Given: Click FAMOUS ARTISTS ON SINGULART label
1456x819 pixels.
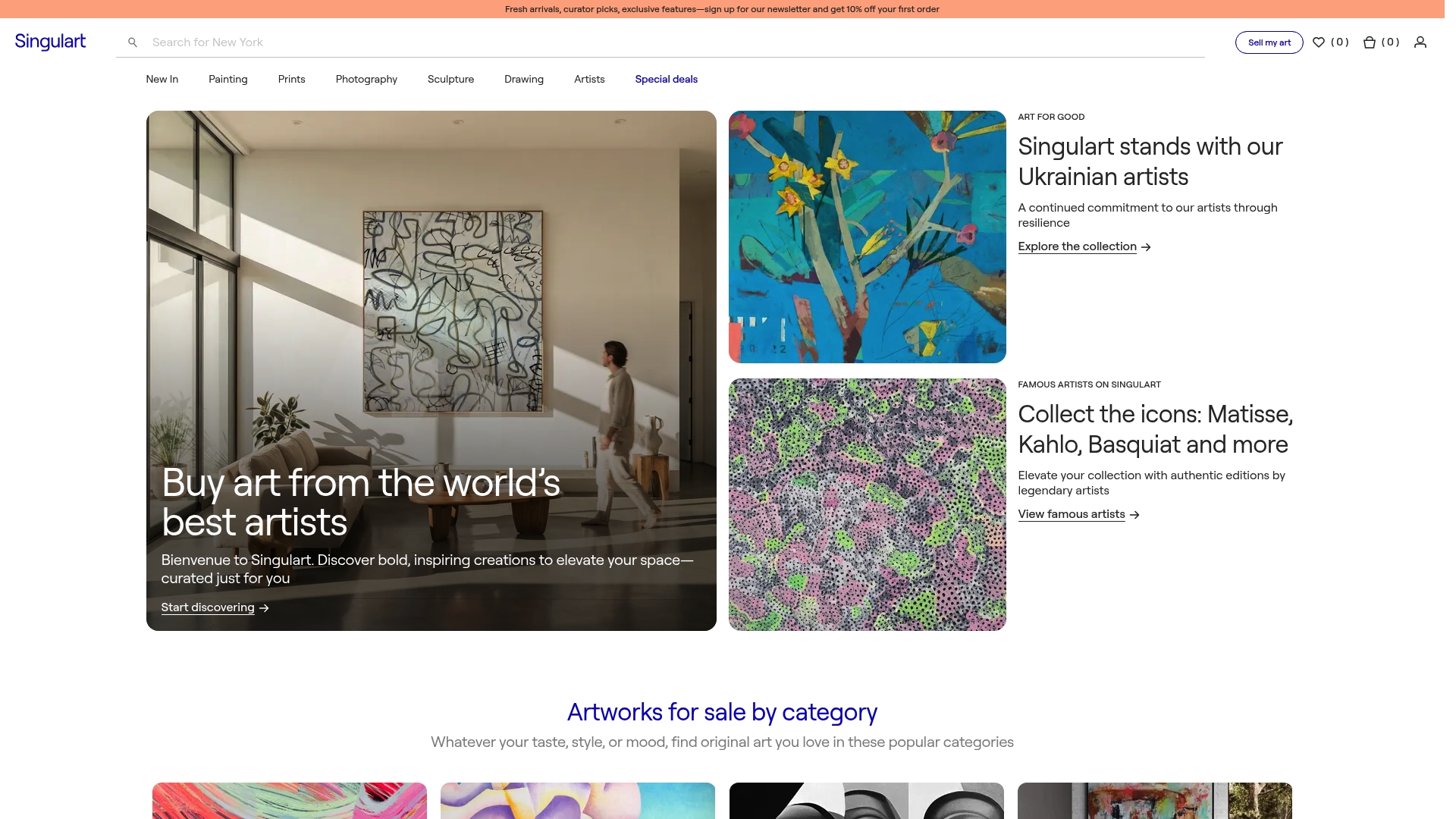Looking at the screenshot, I should tap(1089, 384).
